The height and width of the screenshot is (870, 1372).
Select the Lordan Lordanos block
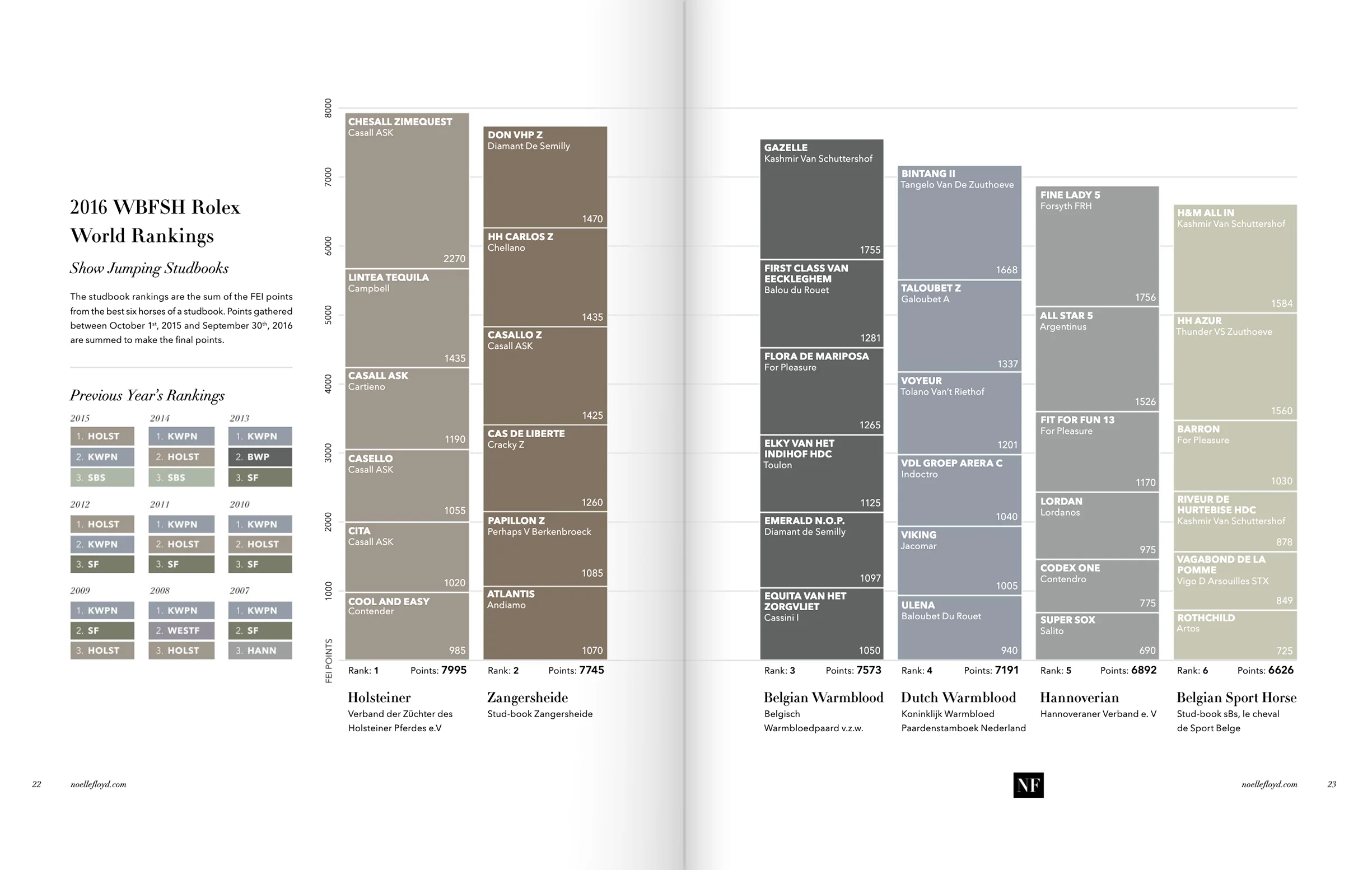1098,525
